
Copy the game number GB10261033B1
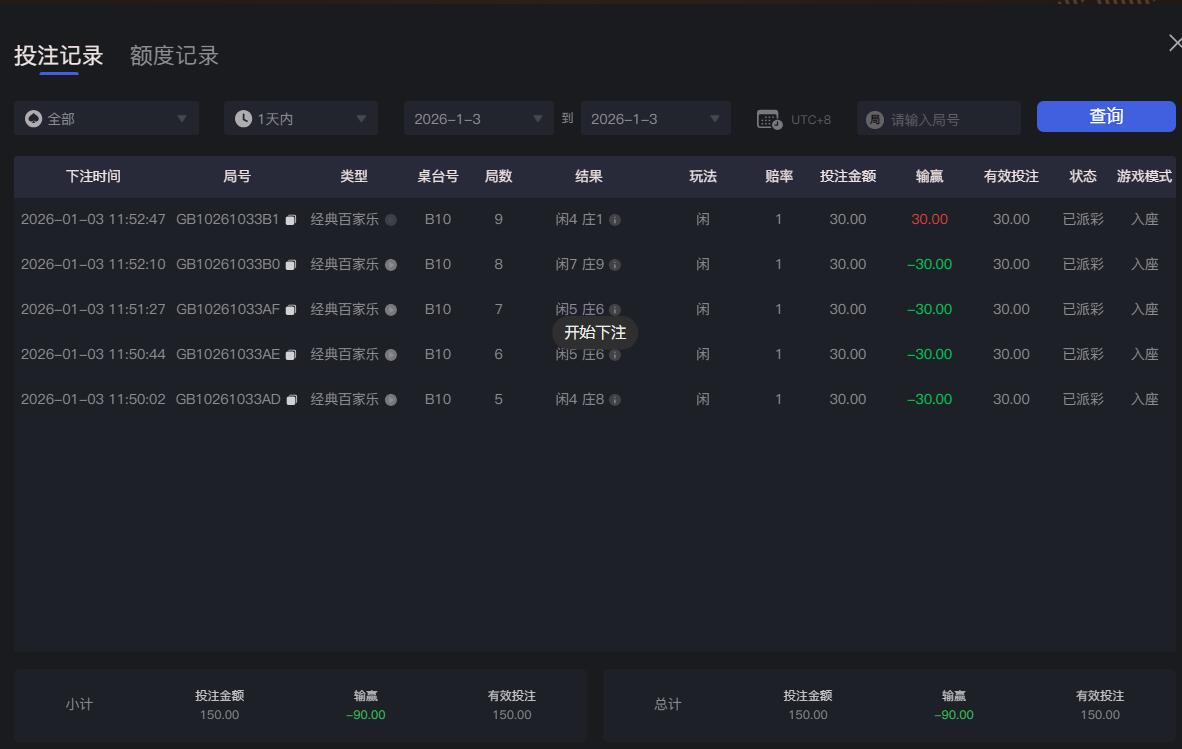pos(291,219)
